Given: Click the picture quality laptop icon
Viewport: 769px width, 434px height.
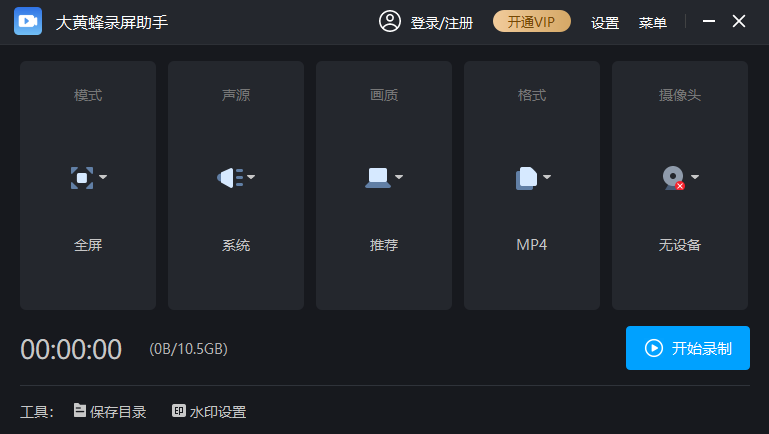Looking at the screenshot, I should [378, 178].
